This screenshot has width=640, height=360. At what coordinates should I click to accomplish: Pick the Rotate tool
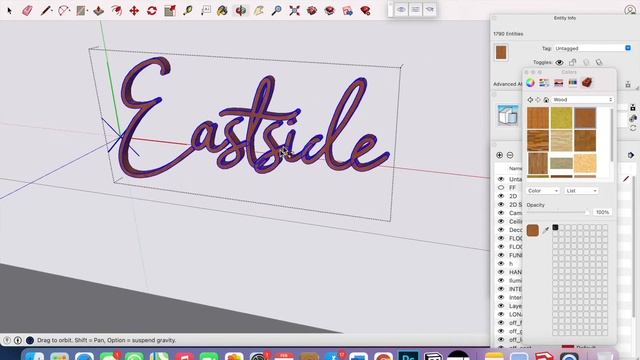[152, 11]
